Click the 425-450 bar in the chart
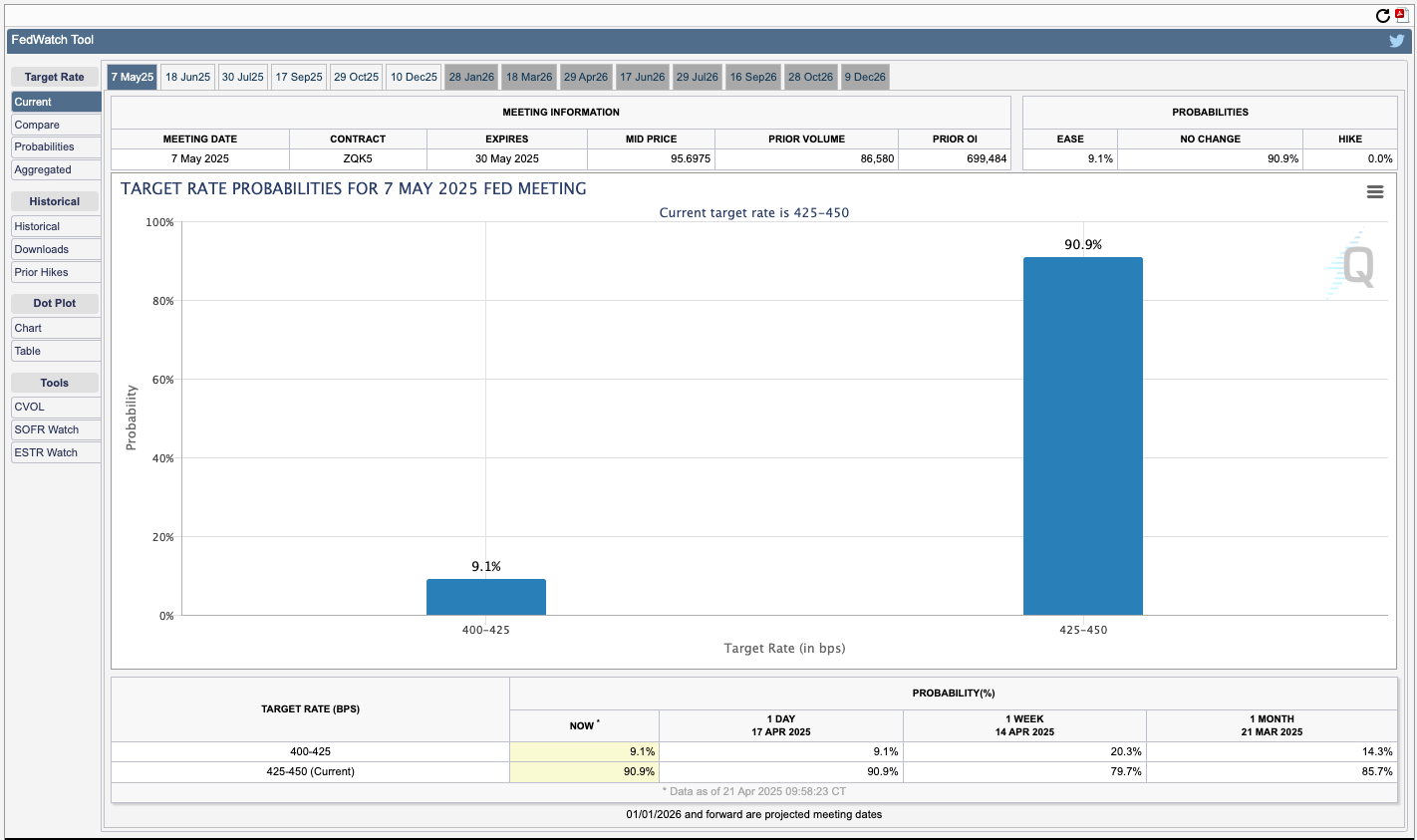This screenshot has height=840, width=1417. tap(1083, 436)
